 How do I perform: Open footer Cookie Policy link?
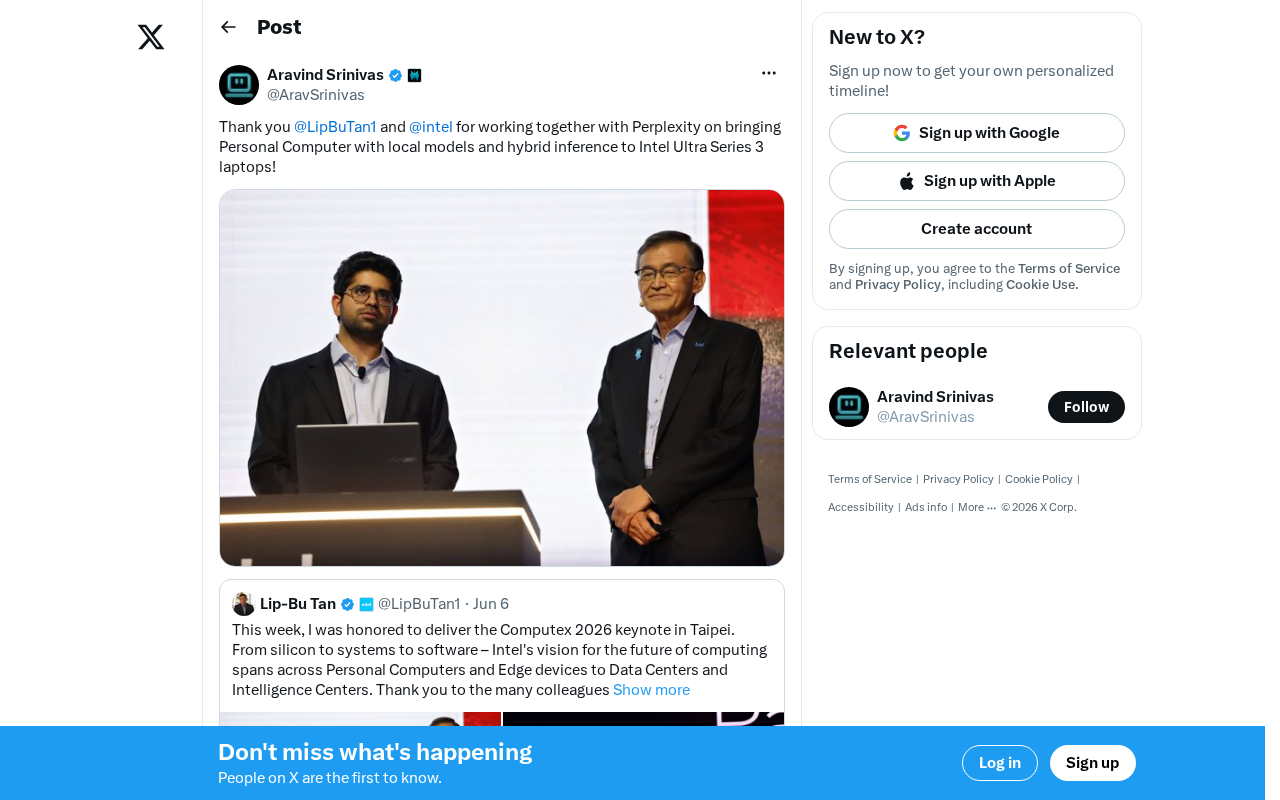[x=1039, y=479]
